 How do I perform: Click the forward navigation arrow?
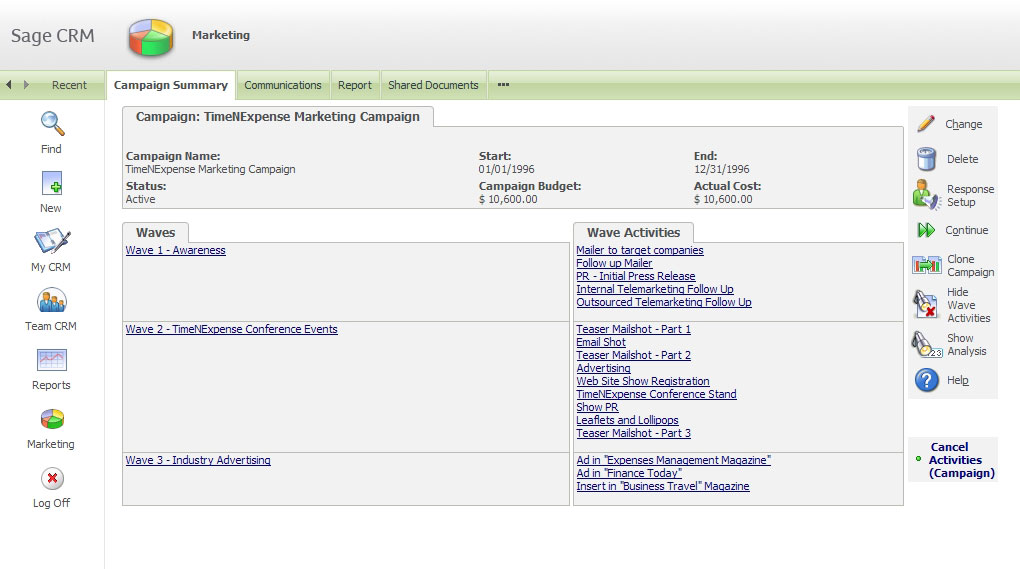click(26, 85)
